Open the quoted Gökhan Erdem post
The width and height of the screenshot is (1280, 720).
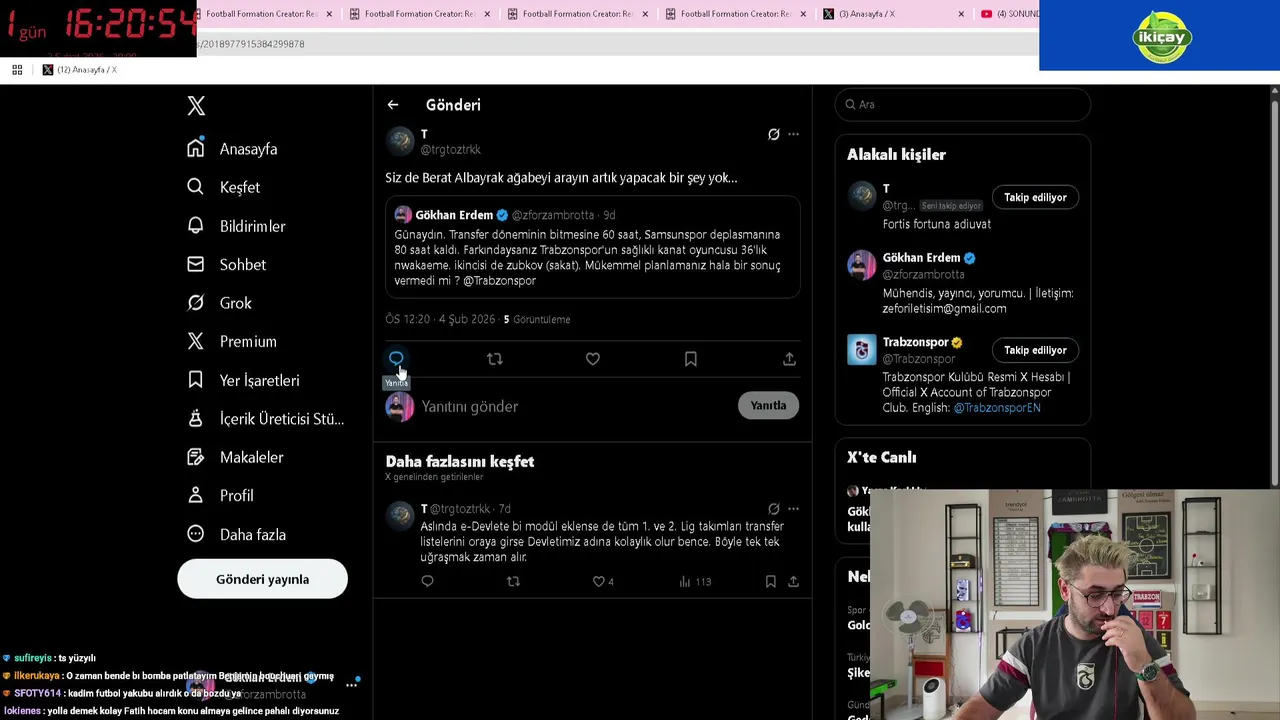coord(592,247)
